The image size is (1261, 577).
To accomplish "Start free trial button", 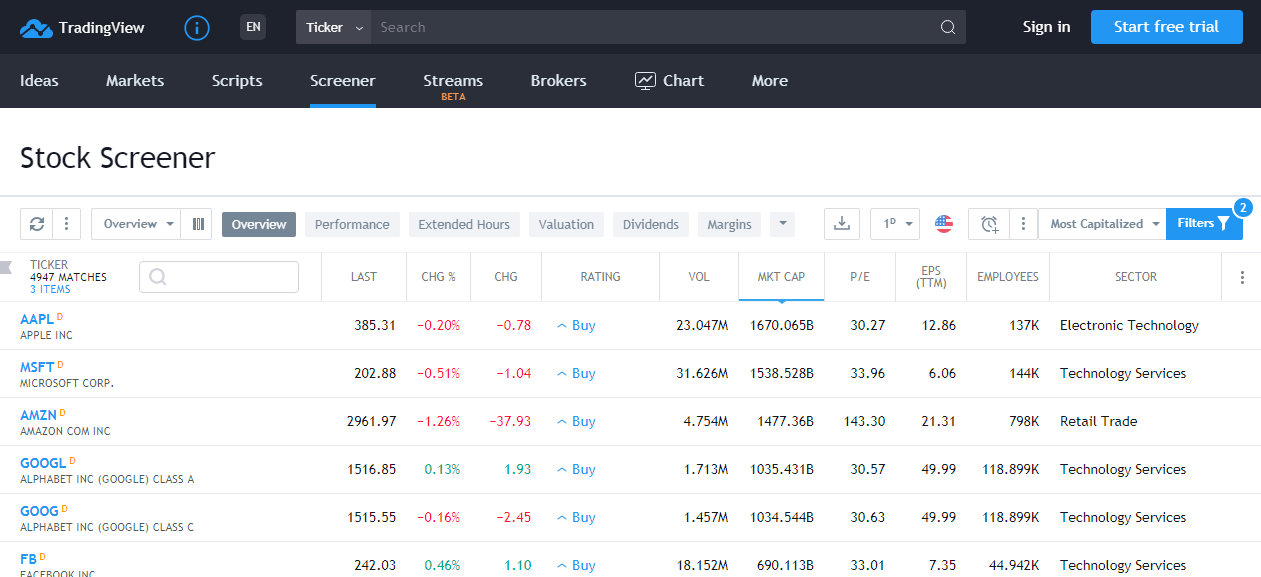I will pos(1166,27).
